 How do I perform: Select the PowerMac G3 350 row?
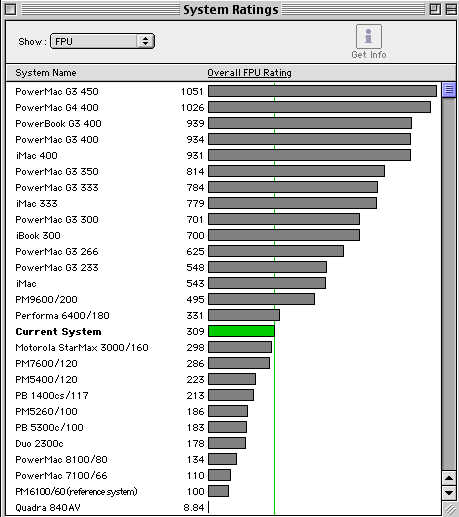[223, 171]
